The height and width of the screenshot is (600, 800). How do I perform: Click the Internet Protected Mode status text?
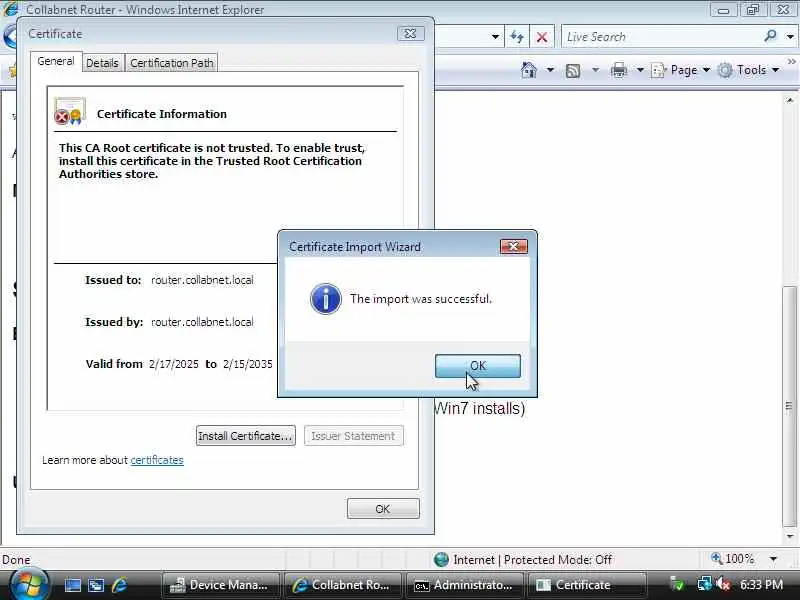532,560
